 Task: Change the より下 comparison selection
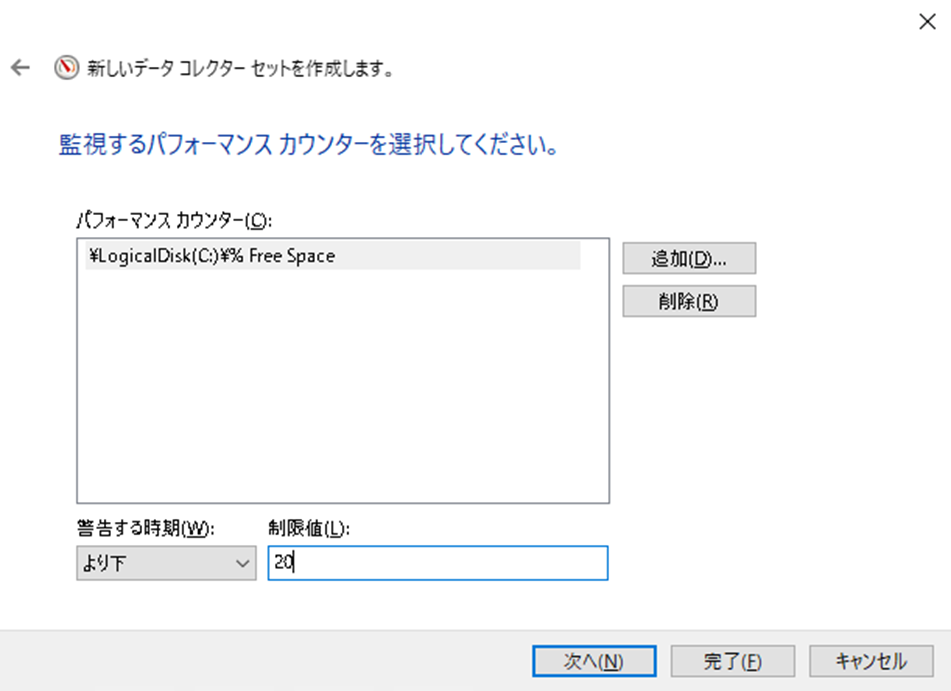(165, 564)
